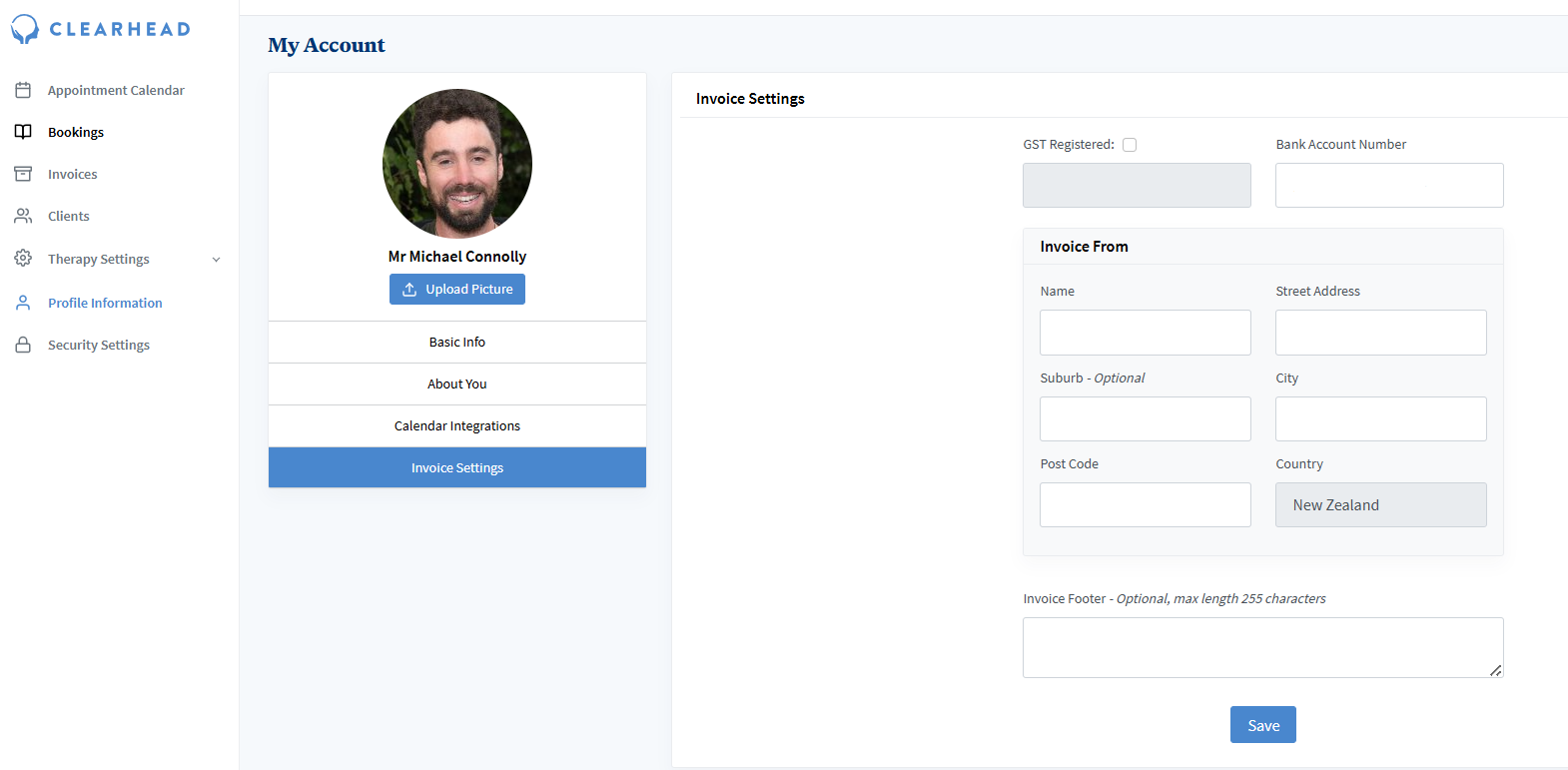
Task: Click the Invoices archive box icon
Action: (23, 174)
